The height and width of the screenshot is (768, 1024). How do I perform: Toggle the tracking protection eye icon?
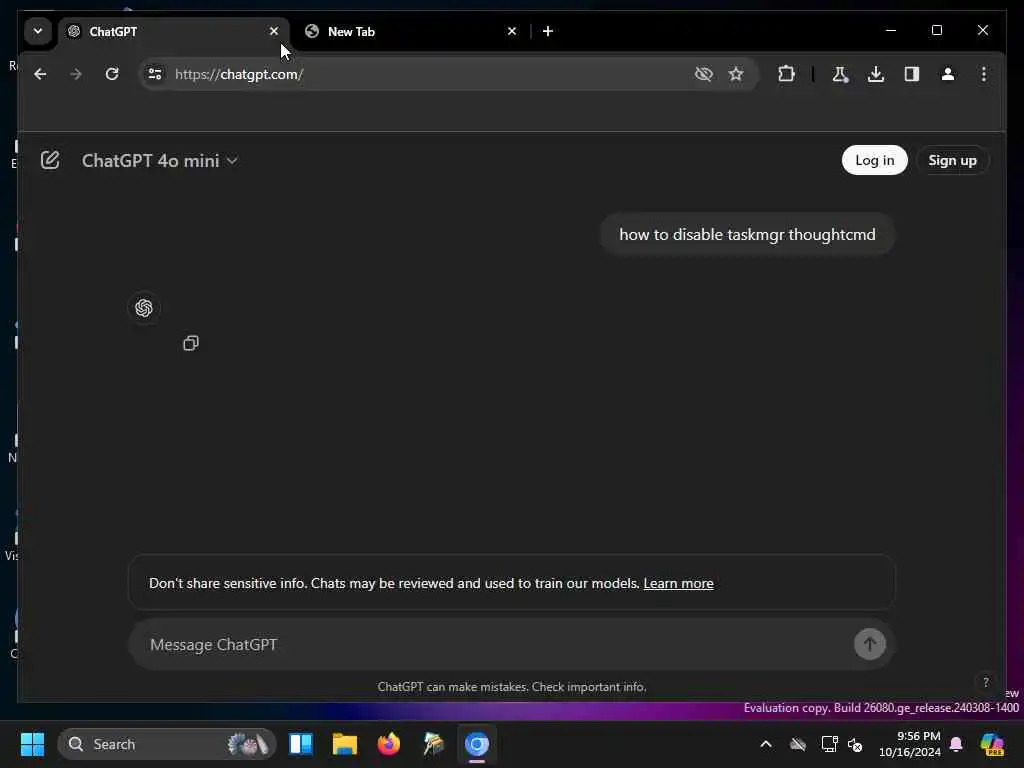(x=703, y=74)
